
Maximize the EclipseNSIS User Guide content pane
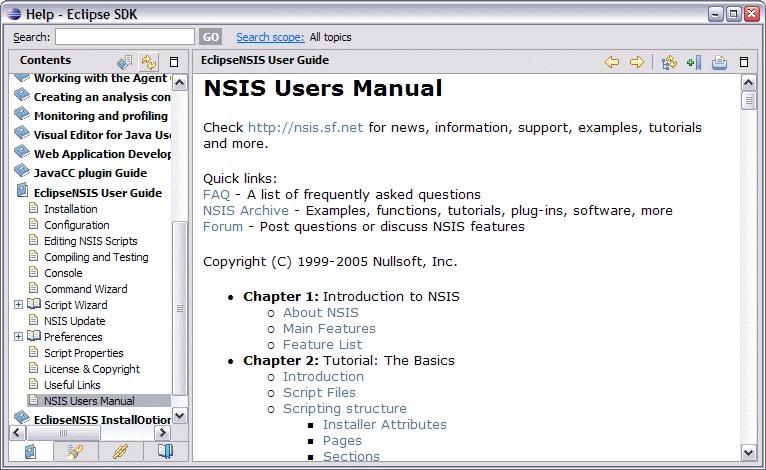pyautogui.click(x=743, y=62)
